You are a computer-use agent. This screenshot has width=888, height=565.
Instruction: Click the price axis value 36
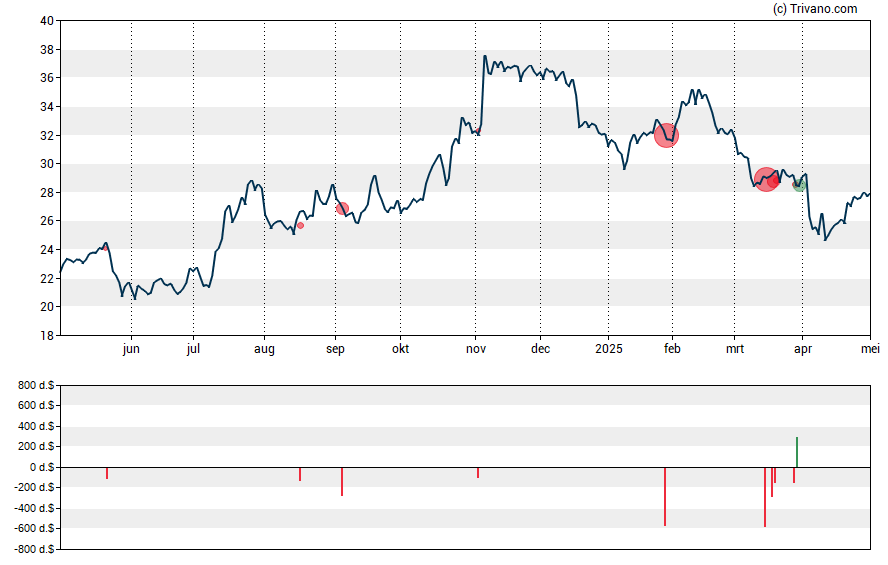coord(47,78)
